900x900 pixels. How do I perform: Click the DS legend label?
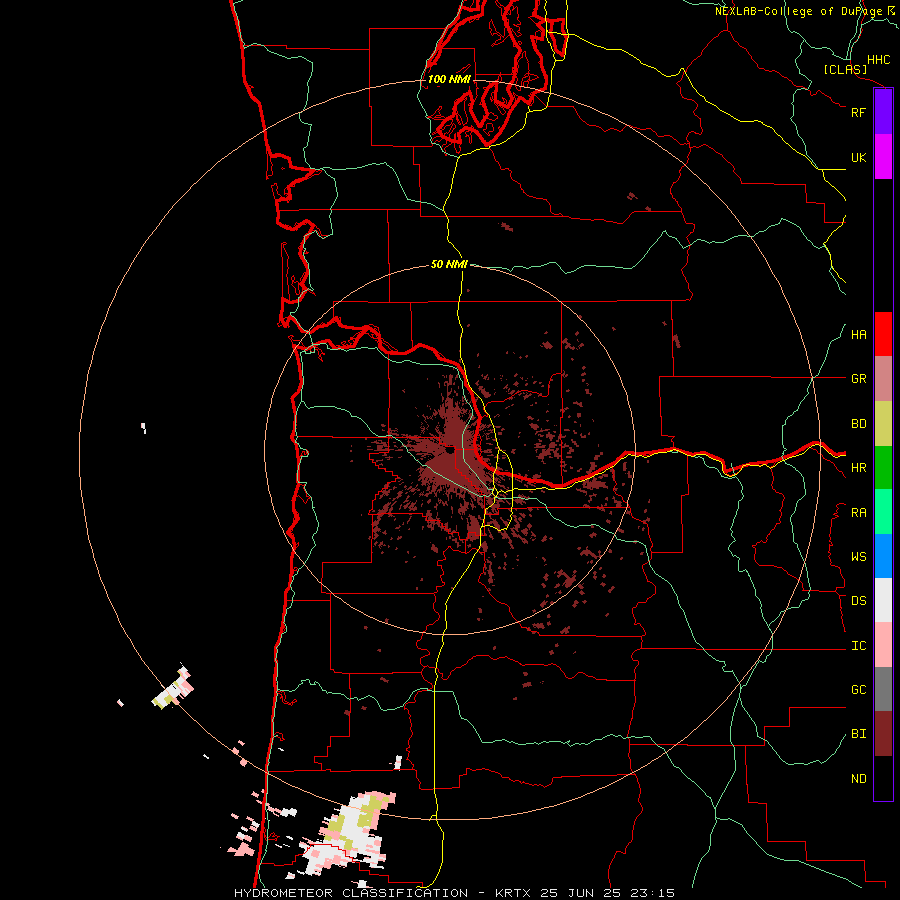click(x=858, y=601)
